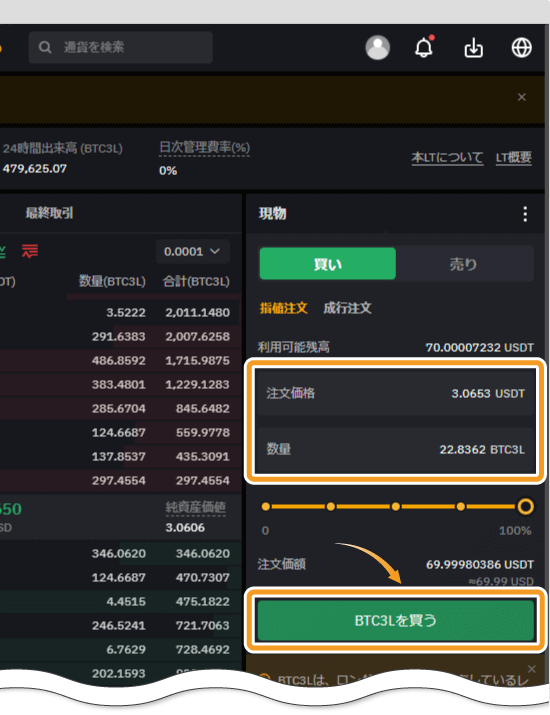The image size is (550, 715).
Task: Open the notifications bell
Action: pos(424,47)
